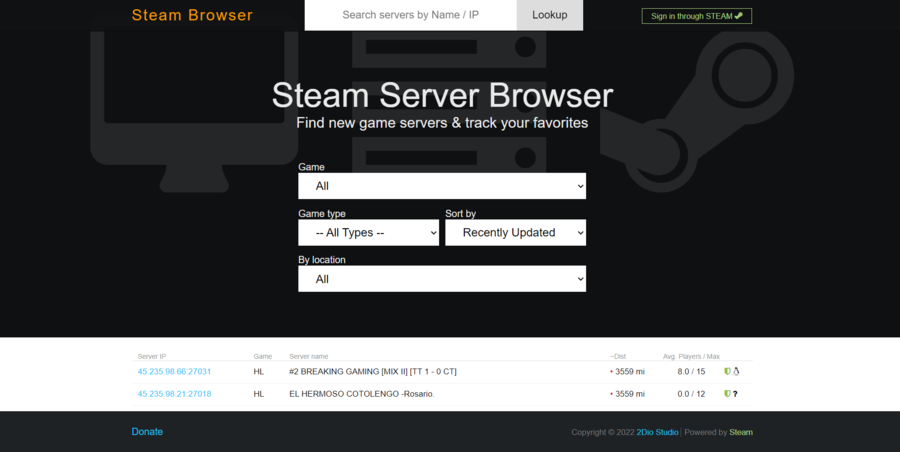
Task: Click the red status dot in the BREAKING GAMING row
Action: (x=611, y=372)
